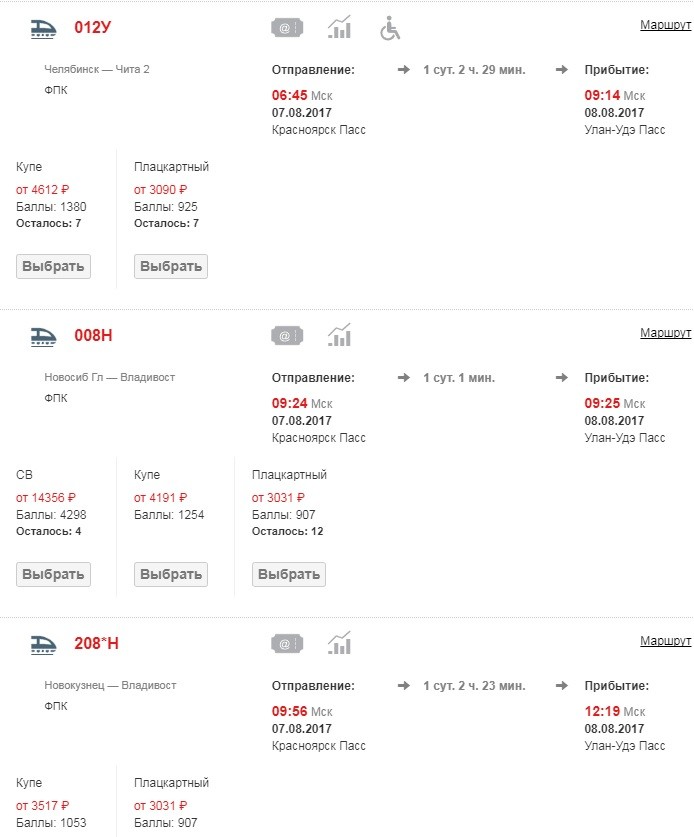Open the price chart icon for train 008Н
This screenshot has width=694, height=837.
[x=340, y=336]
